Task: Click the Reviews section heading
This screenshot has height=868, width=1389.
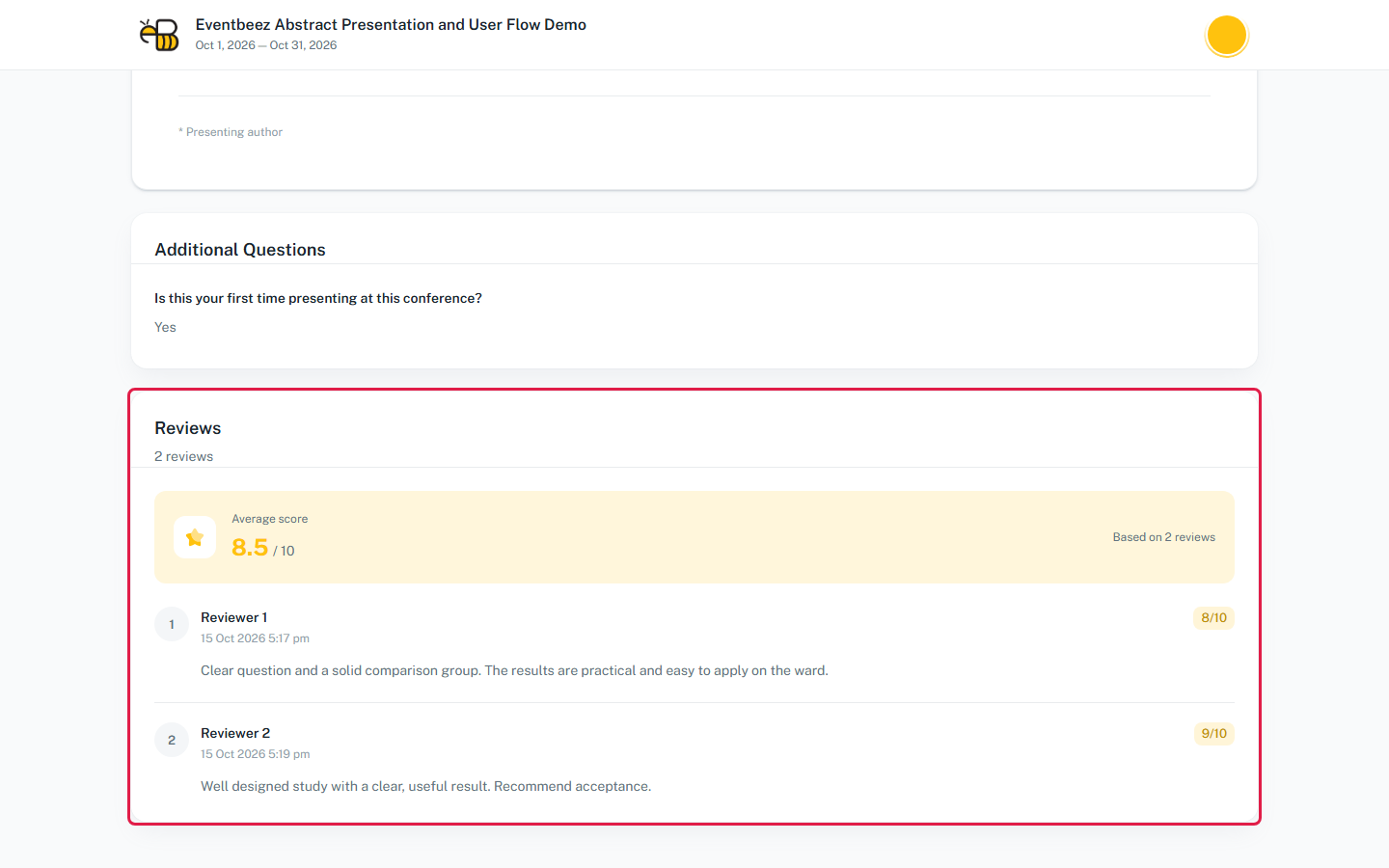Action: pyautogui.click(x=188, y=428)
